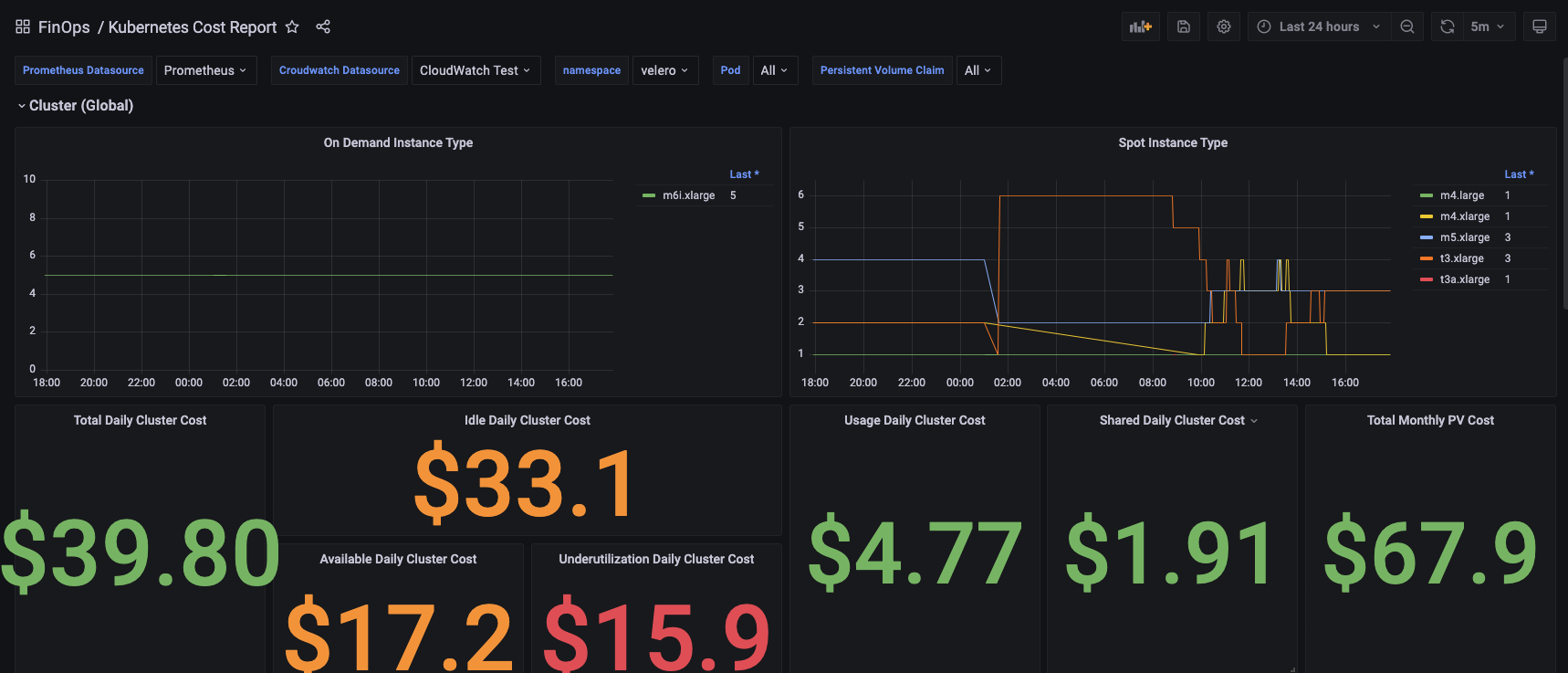Collapse the Cluster (Global) row
Image resolution: width=1568 pixels, height=673 pixels.
coord(75,105)
